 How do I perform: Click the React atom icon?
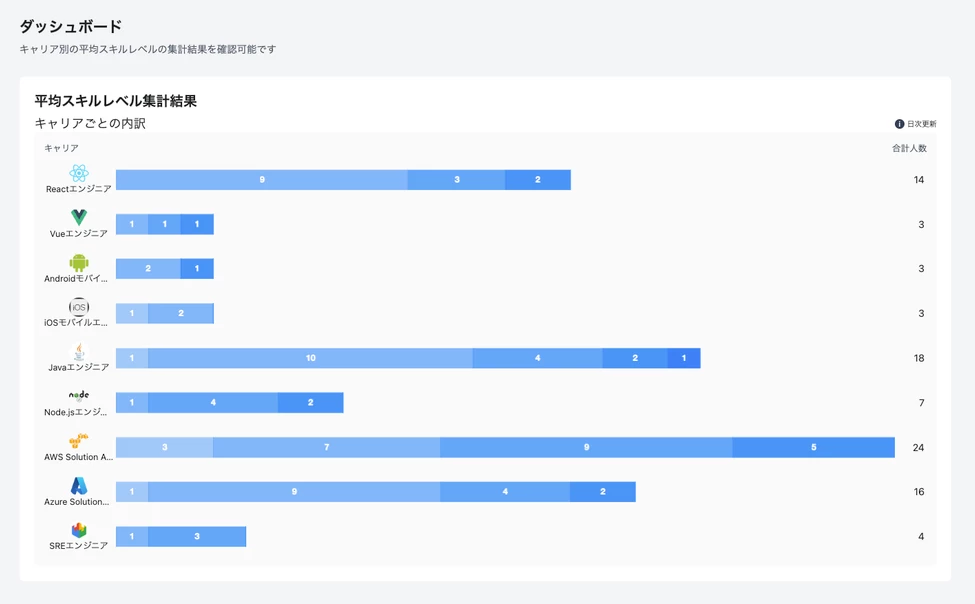[79, 173]
